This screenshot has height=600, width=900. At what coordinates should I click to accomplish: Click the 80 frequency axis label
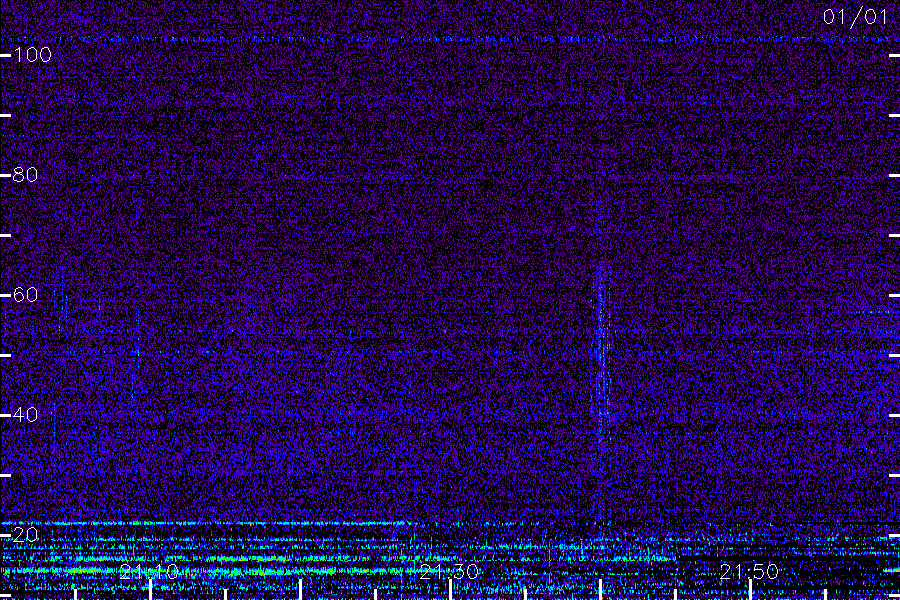[25, 175]
